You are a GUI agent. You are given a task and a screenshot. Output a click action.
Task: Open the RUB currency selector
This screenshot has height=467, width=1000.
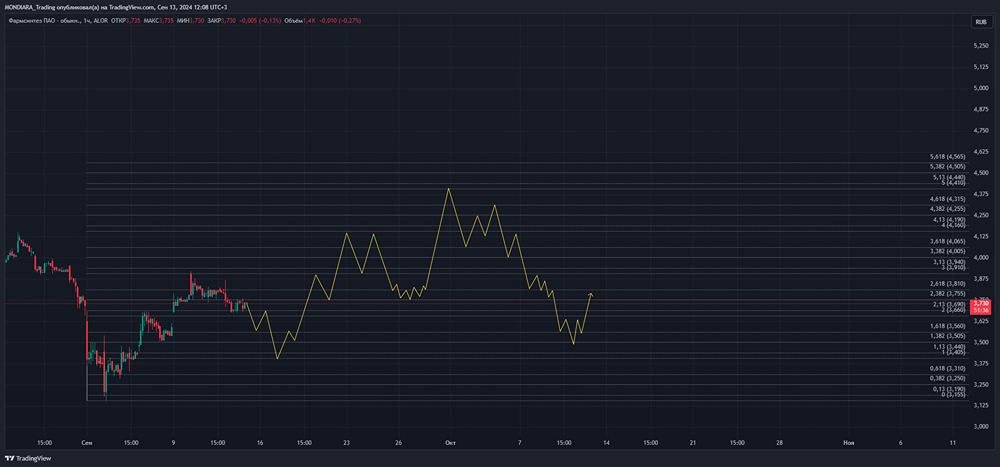pyautogui.click(x=980, y=22)
